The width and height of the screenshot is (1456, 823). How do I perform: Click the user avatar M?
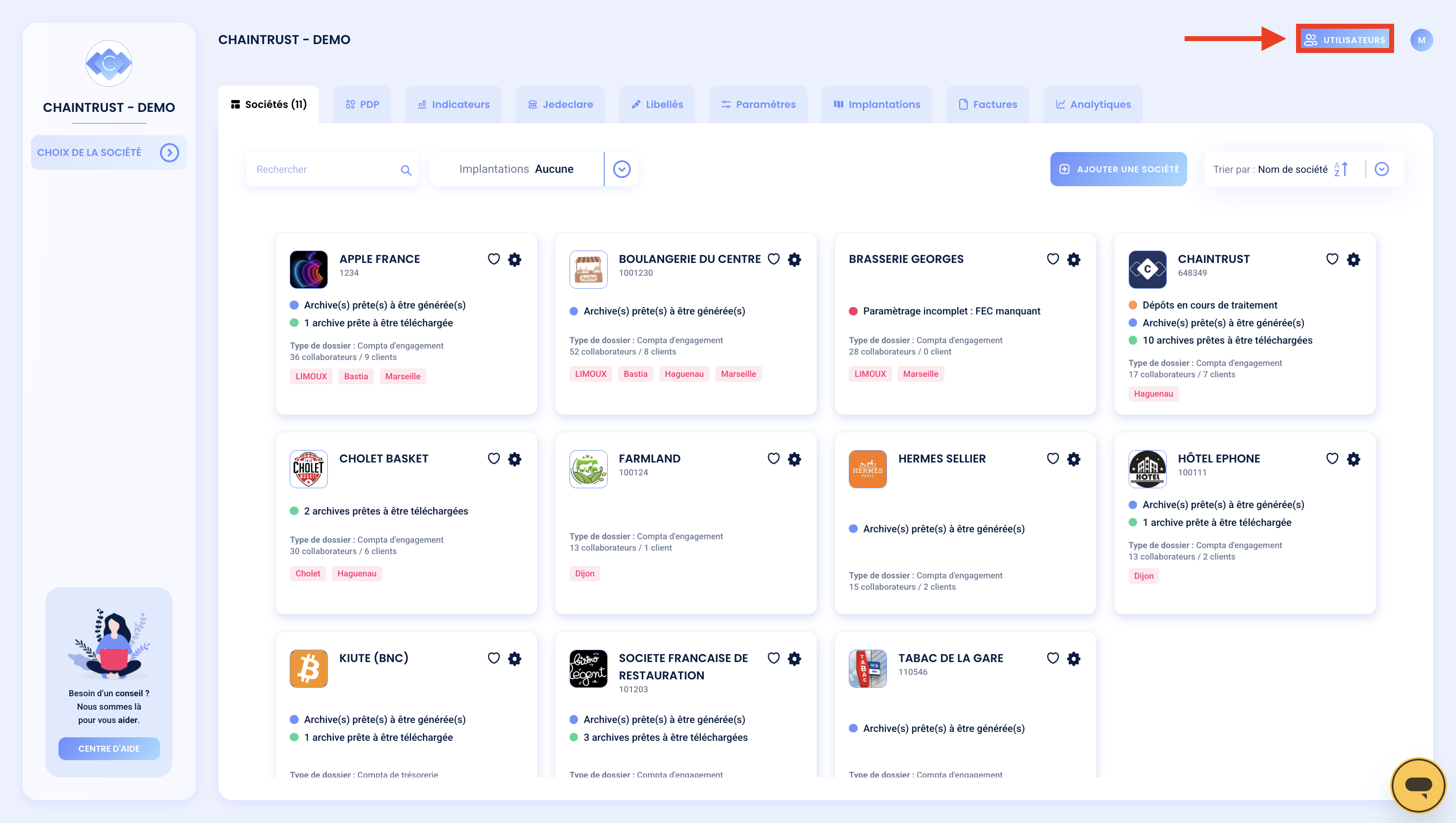(x=1421, y=40)
